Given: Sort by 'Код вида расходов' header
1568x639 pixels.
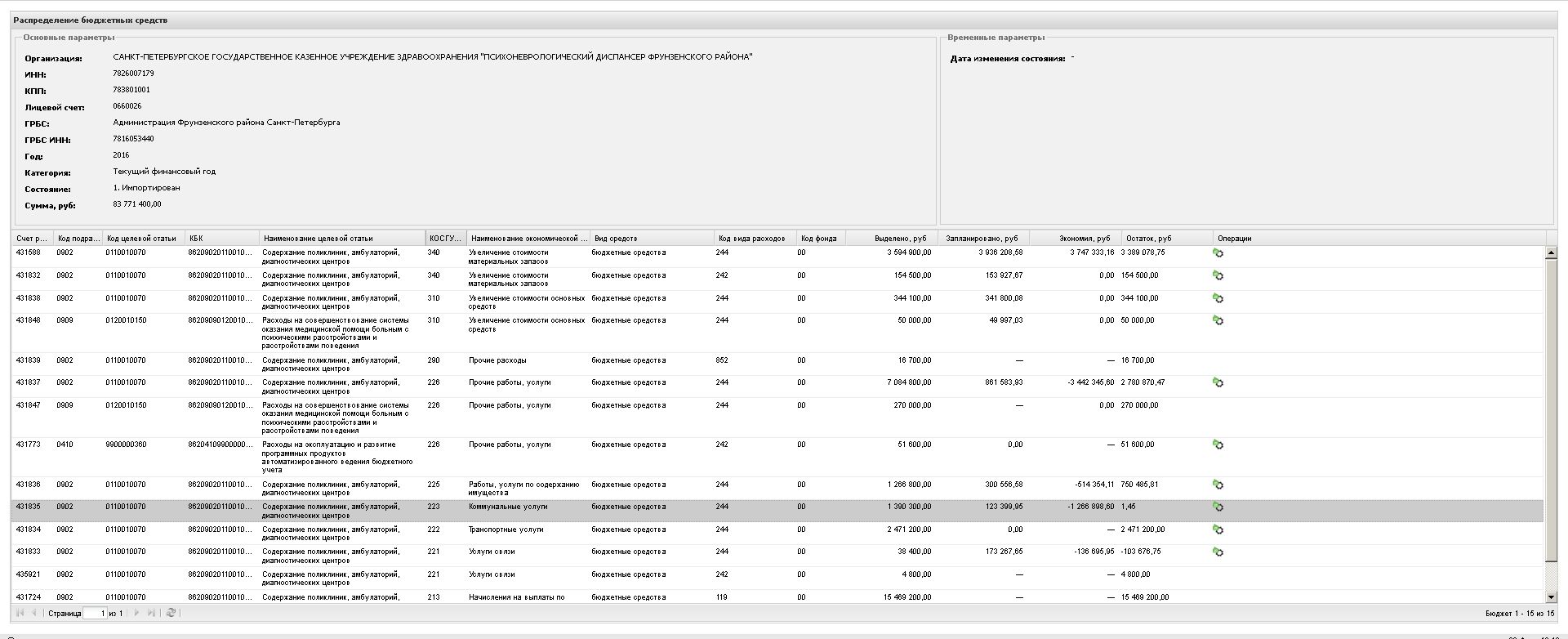Looking at the screenshot, I should [755, 239].
